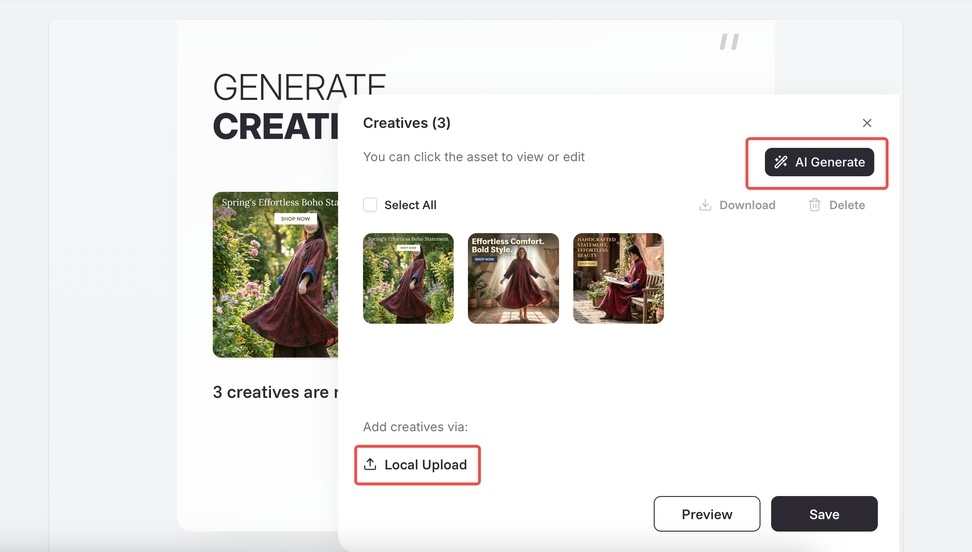Click the Download text link

tap(747, 205)
